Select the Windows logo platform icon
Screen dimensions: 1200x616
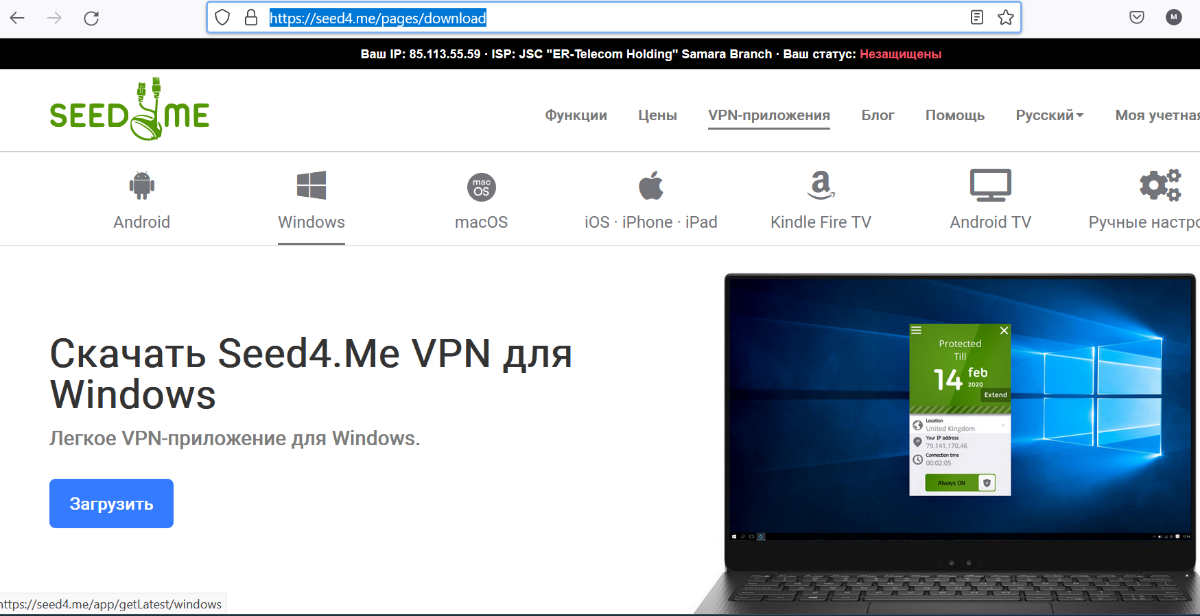tap(311, 186)
